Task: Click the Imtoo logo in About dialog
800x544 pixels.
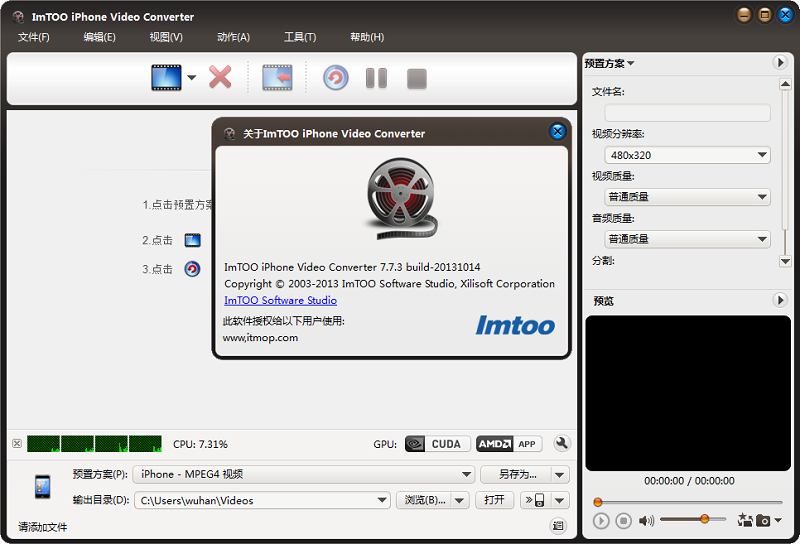Action: click(x=515, y=325)
